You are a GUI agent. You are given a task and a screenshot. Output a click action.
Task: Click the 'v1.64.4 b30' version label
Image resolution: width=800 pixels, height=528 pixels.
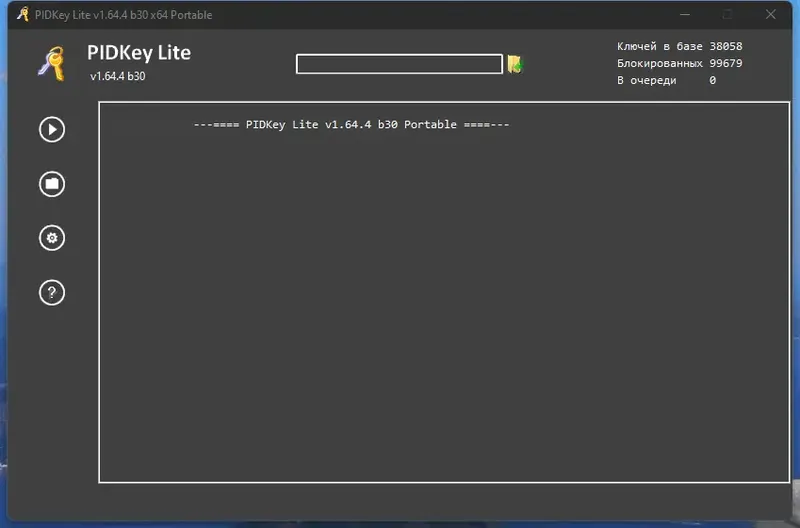click(118, 76)
